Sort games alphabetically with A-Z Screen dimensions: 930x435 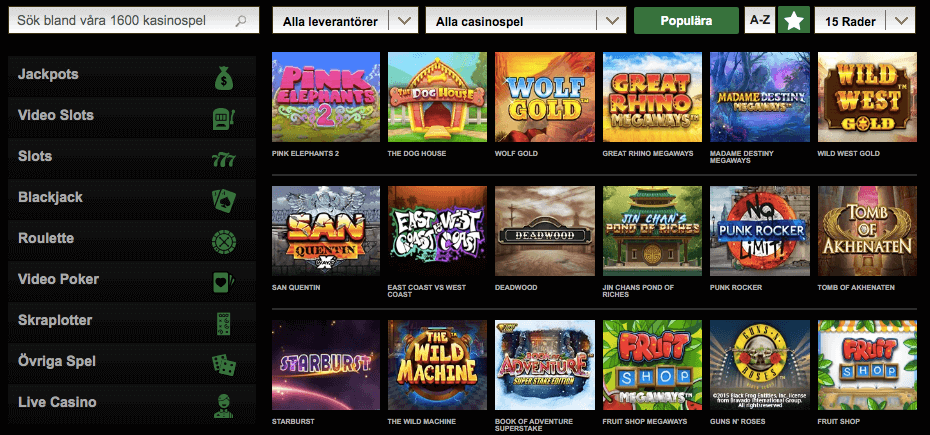pos(760,20)
